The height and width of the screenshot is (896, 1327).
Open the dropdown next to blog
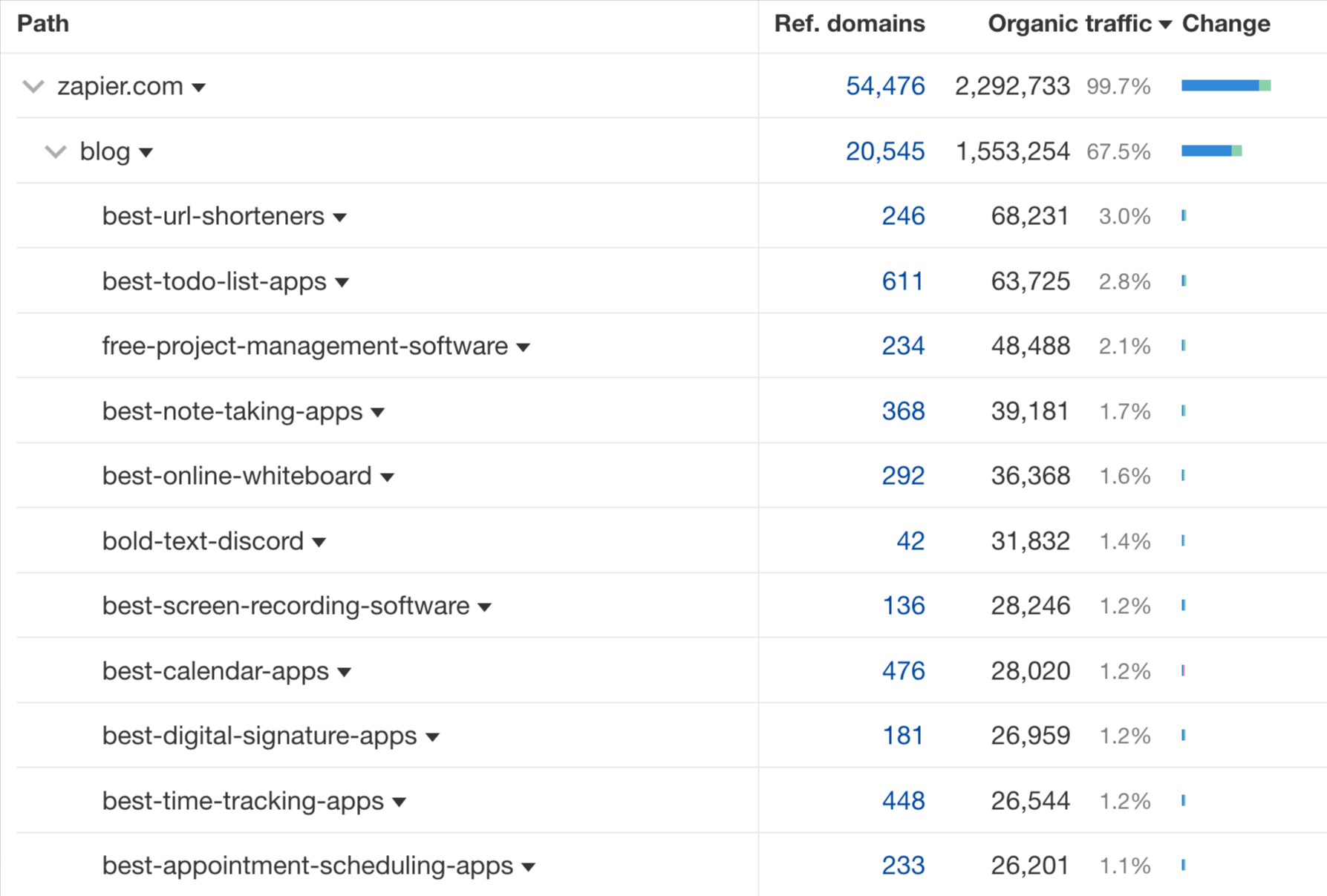coord(147,153)
